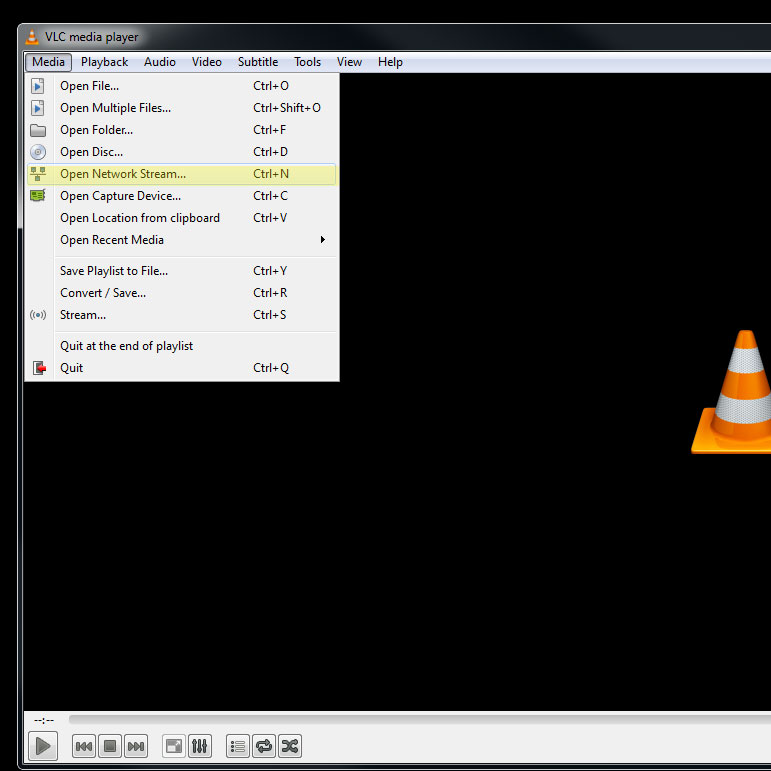Screen dimensions: 771x771
Task: Click the elapsed time label
Action: click(44, 720)
